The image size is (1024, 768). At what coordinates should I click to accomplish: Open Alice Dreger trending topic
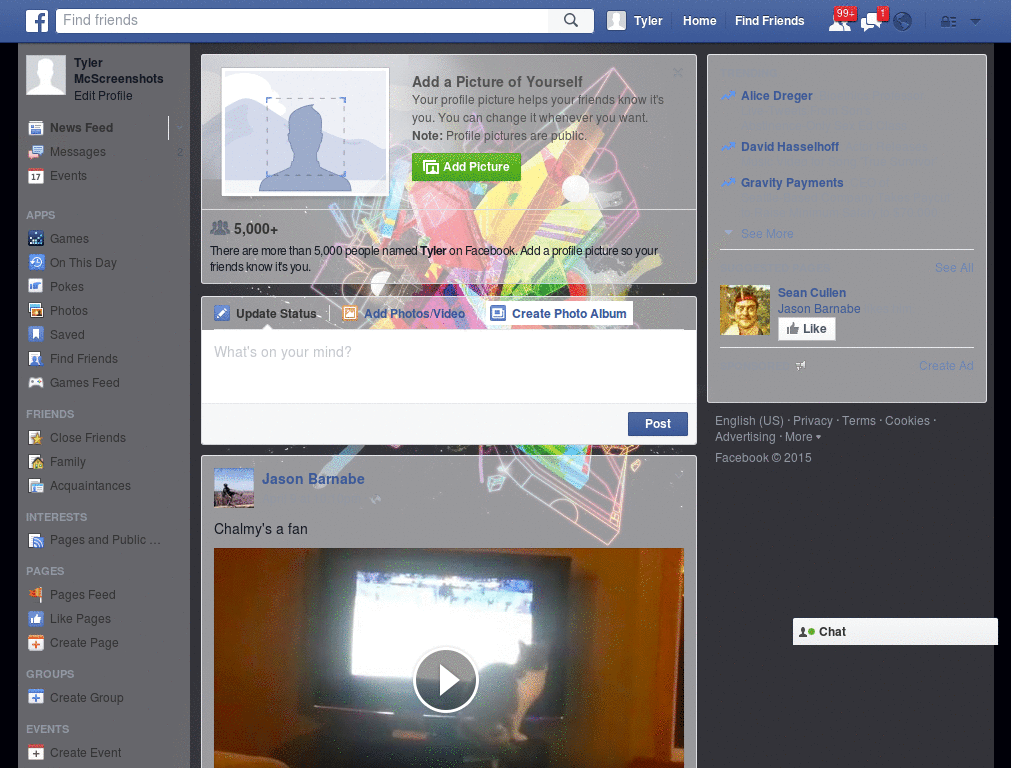776,96
